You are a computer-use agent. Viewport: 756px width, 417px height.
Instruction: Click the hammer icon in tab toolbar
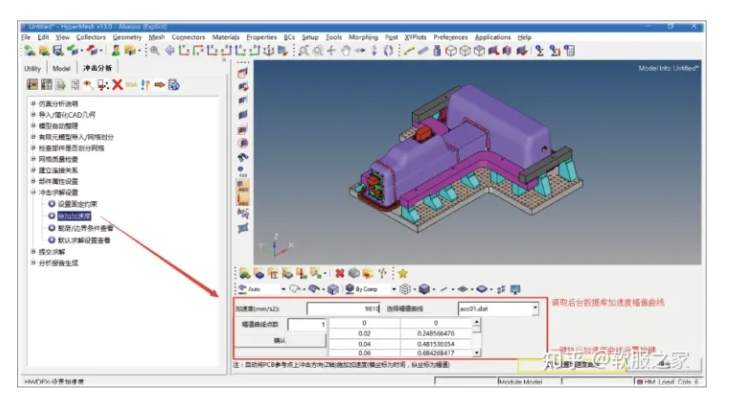coord(88,85)
